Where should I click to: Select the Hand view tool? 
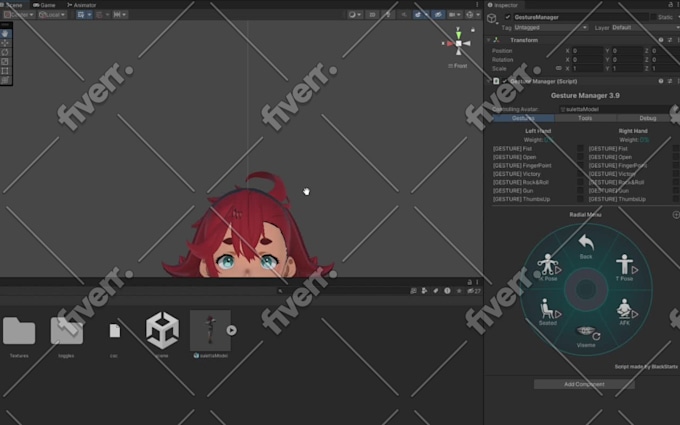(x=5, y=33)
